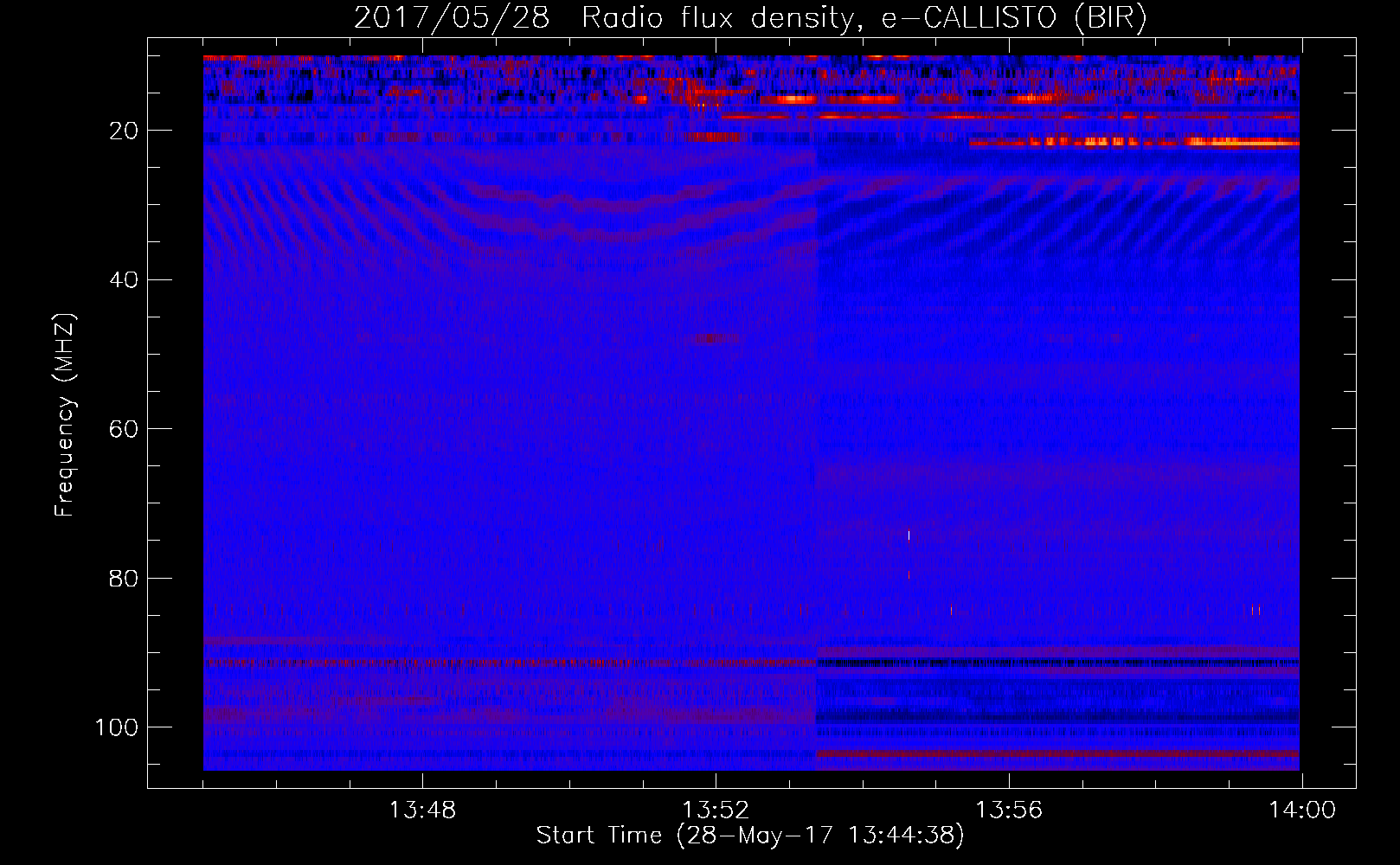This screenshot has height=865, width=1400.
Task: Click the 14:00 time tick label
Action: [x=1302, y=811]
